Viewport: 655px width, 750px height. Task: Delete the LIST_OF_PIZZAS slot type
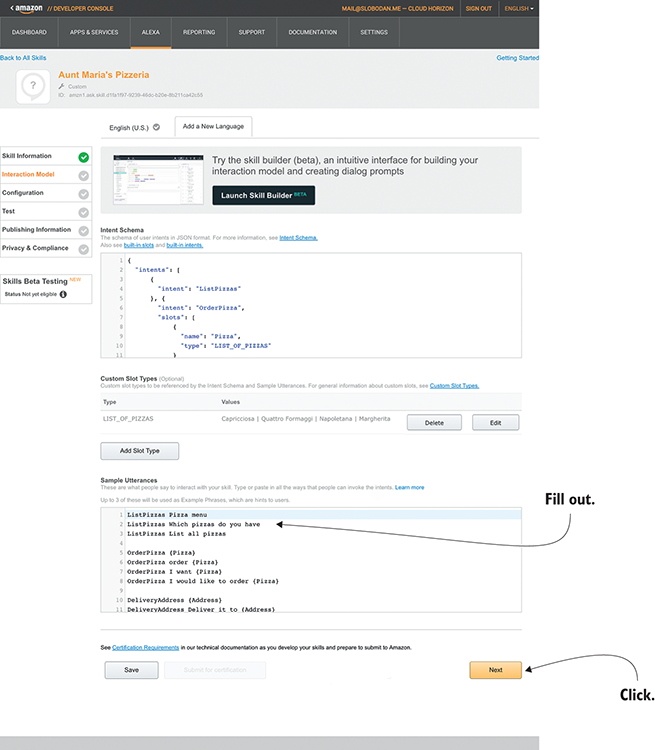[433, 423]
